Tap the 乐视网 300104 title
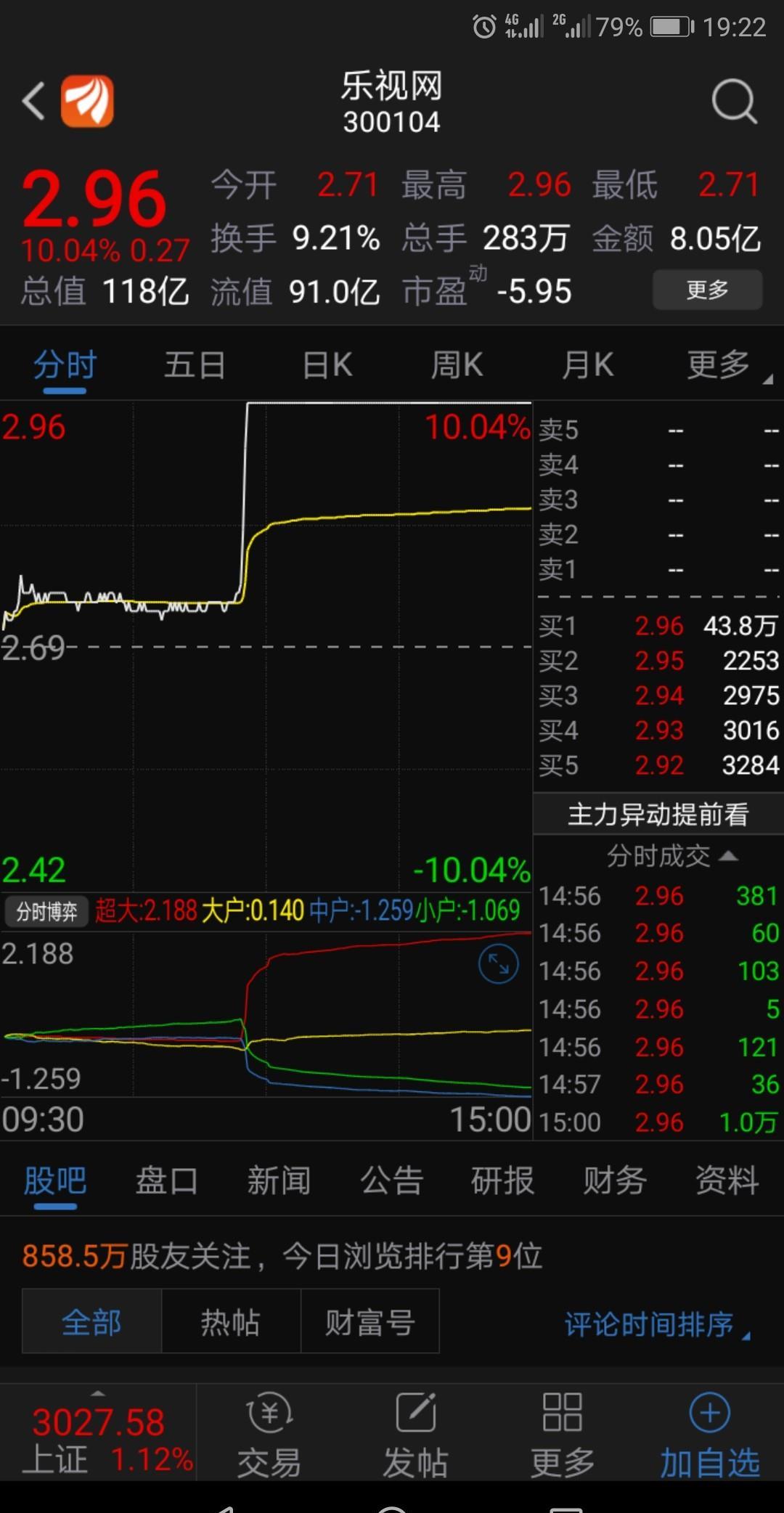 392,103
